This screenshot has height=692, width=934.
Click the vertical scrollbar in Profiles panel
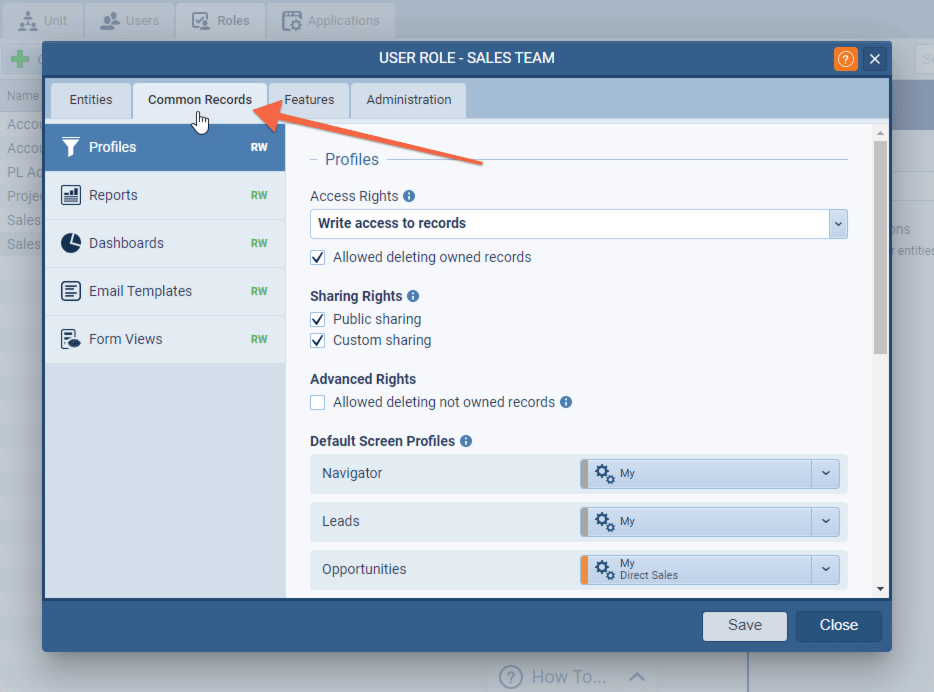[x=880, y=250]
